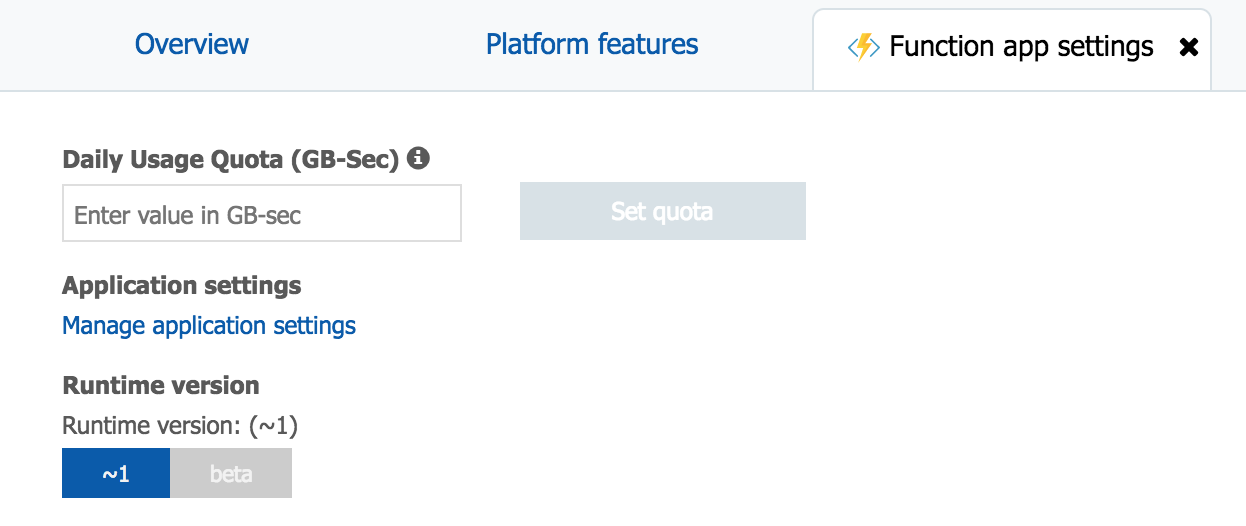Select the ~1 runtime version toggle

tap(116, 473)
